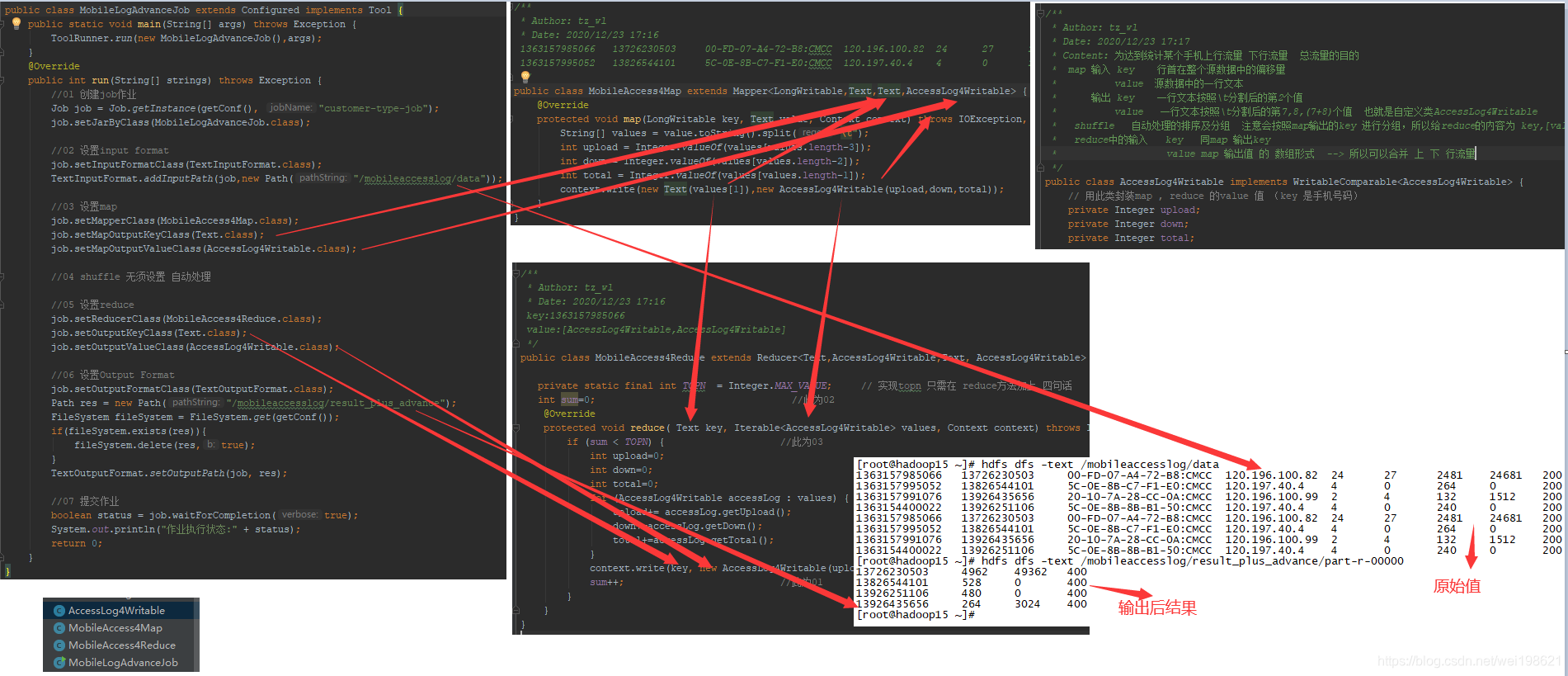Click the class icon of AccessLog4Writable
Viewport: 1568px width, 676px height.
59,611
